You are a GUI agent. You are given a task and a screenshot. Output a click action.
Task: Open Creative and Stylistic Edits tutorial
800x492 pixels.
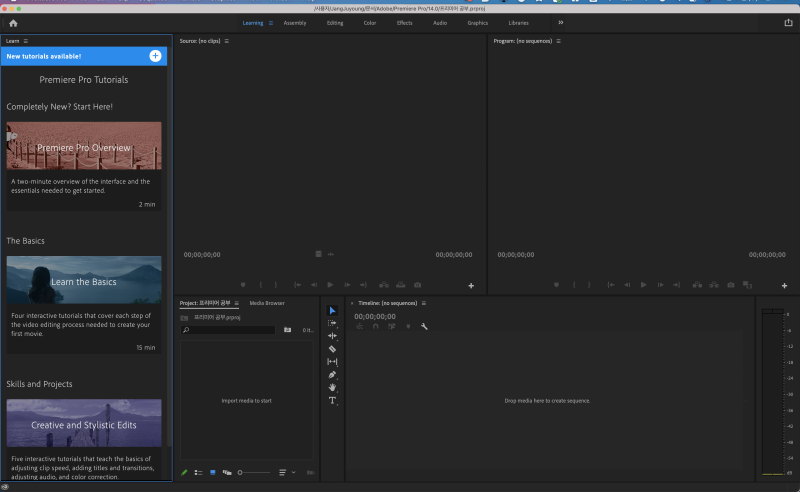pyautogui.click(x=84, y=423)
